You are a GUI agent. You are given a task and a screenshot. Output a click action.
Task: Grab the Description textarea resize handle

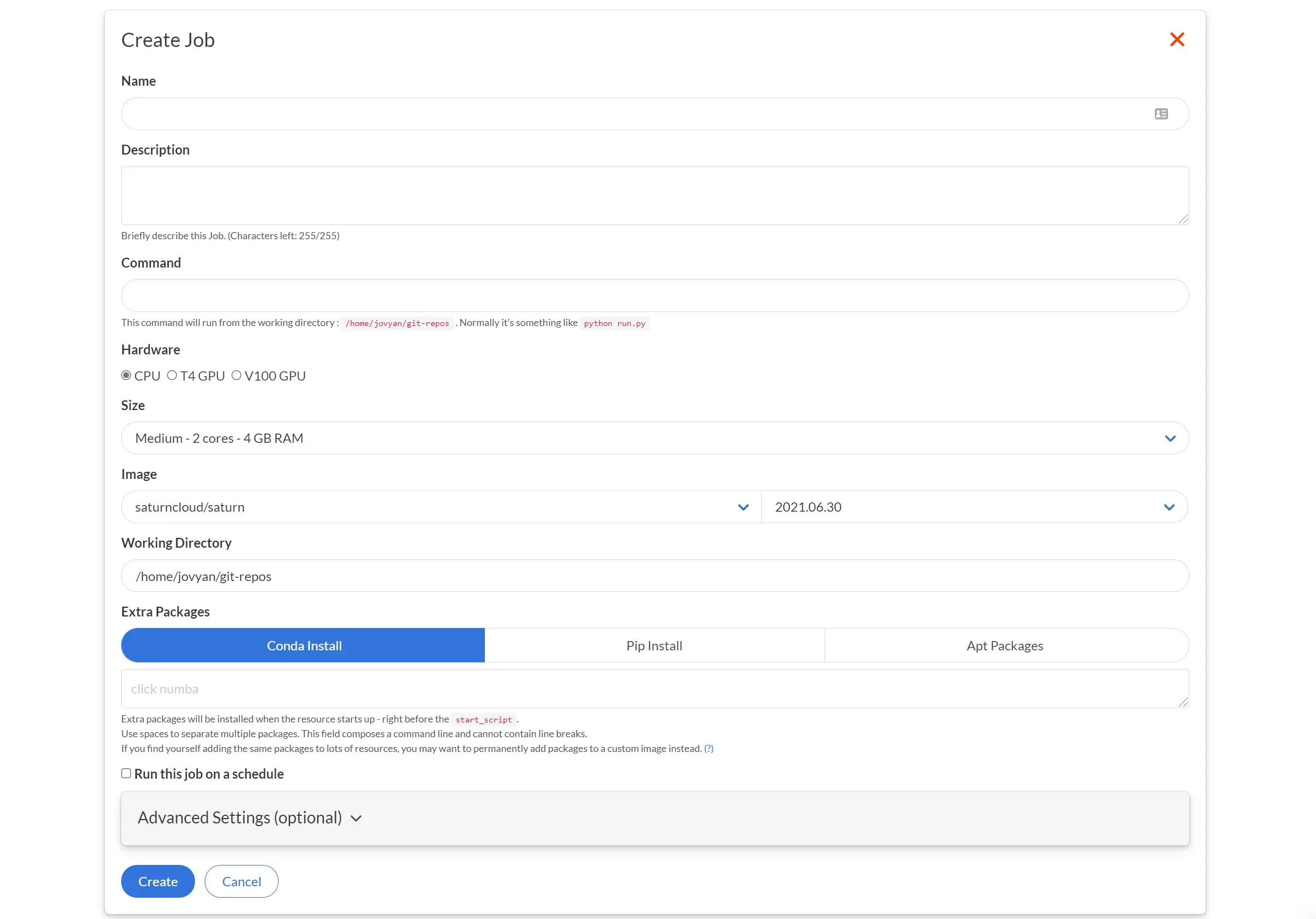[x=1183, y=219]
